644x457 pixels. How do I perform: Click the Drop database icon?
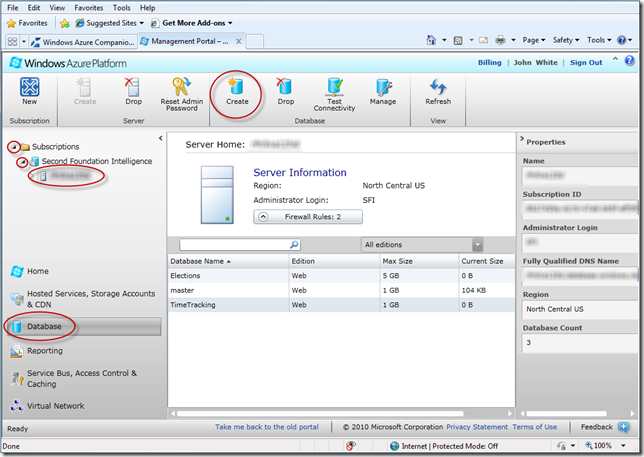[285, 87]
